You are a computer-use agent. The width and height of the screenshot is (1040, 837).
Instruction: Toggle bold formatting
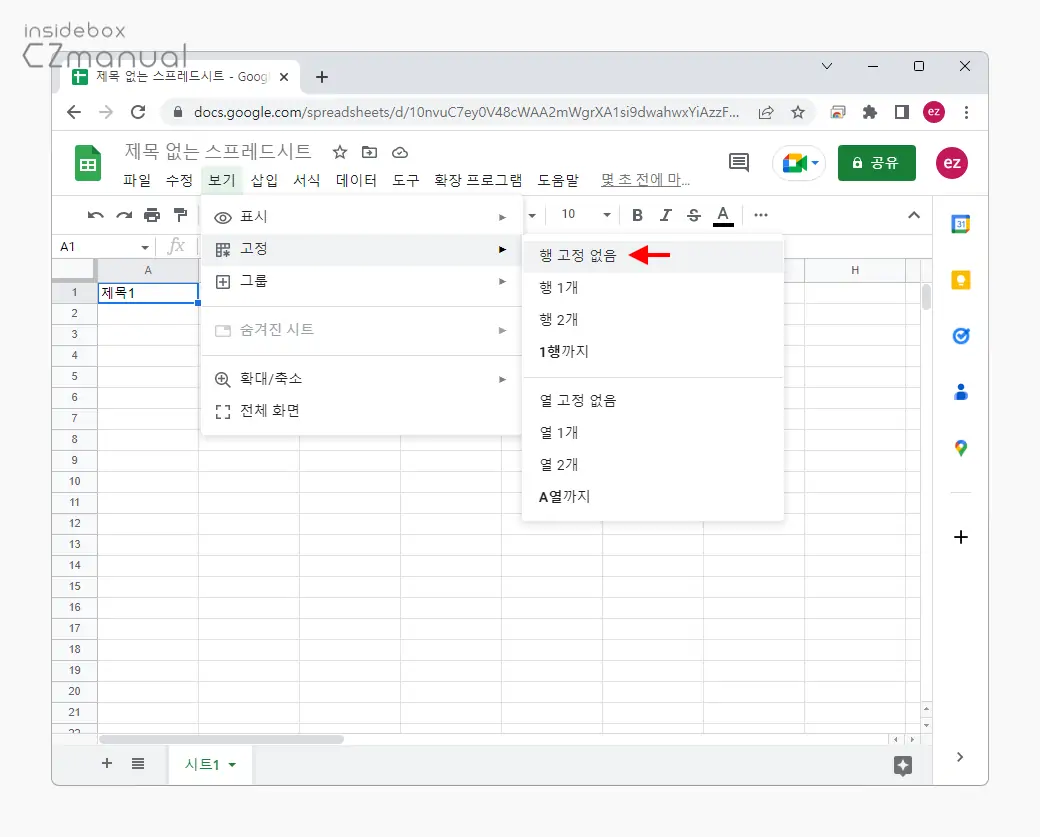pos(637,215)
